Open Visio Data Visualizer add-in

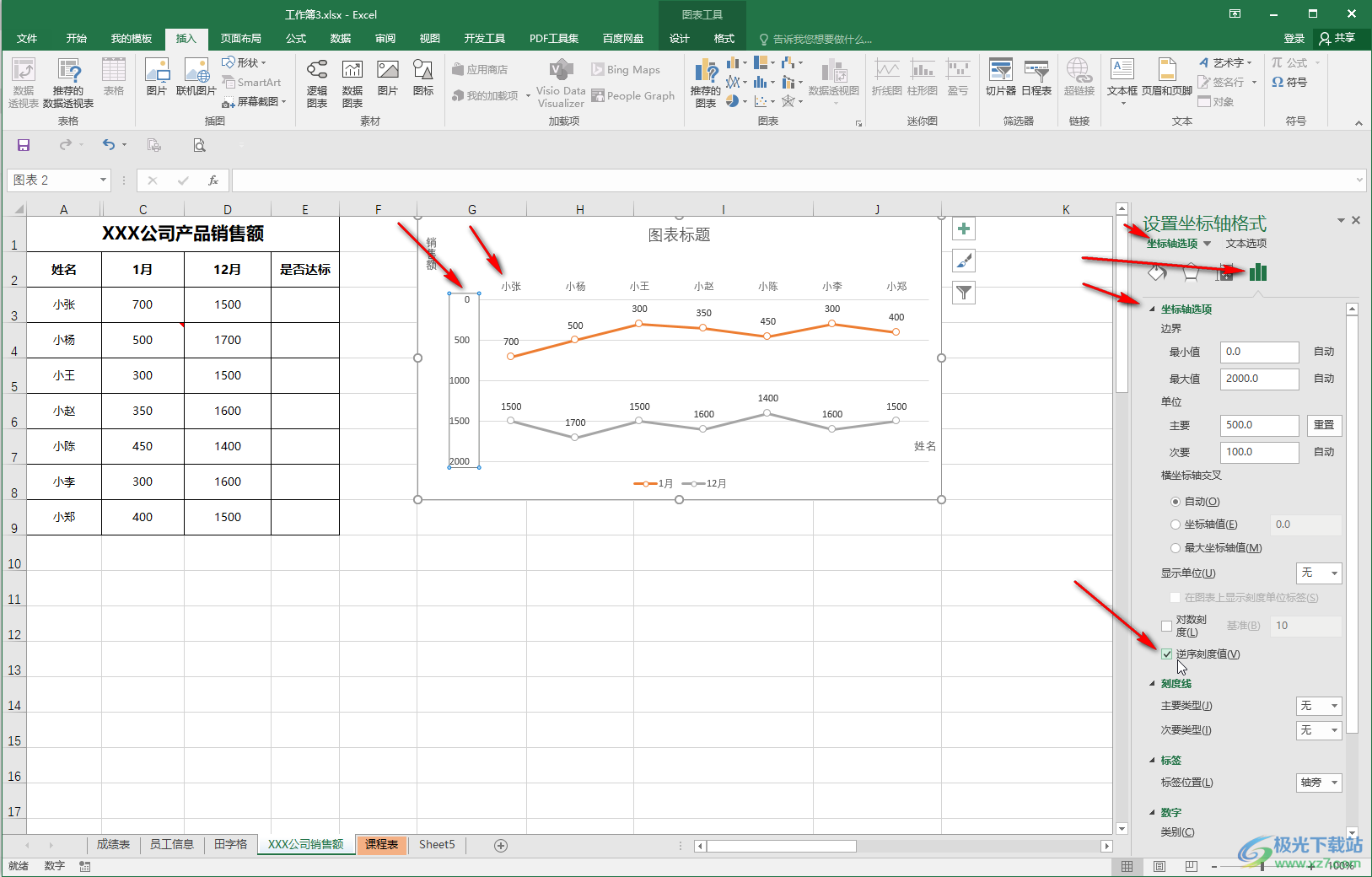click(561, 83)
